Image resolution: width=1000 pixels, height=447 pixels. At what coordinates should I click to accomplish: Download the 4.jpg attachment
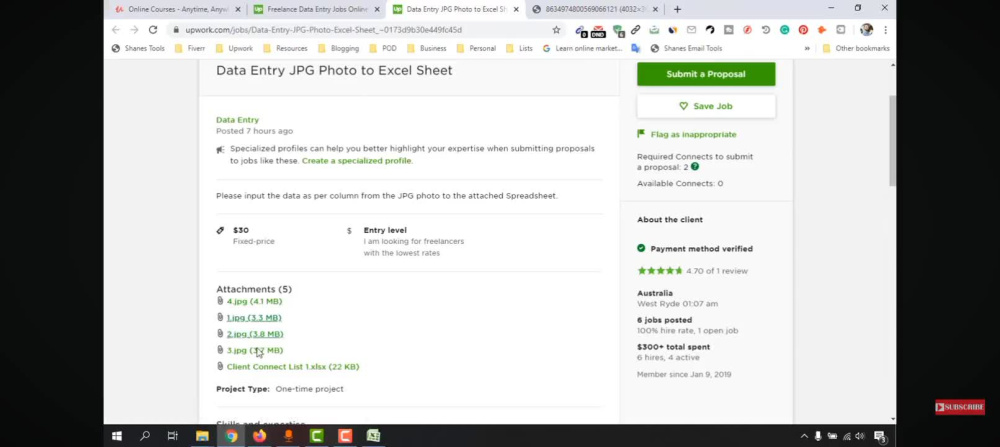click(x=254, y=302)
